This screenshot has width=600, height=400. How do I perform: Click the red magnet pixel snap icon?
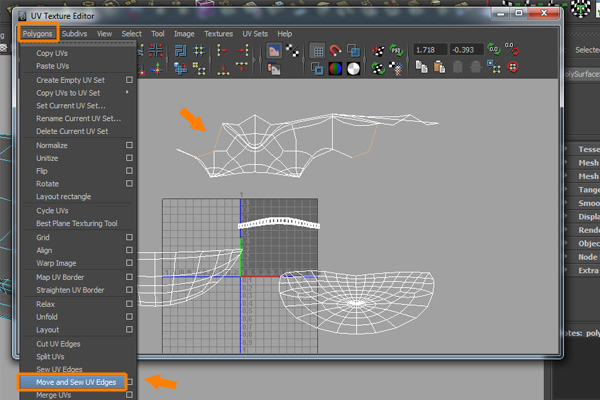335,50
